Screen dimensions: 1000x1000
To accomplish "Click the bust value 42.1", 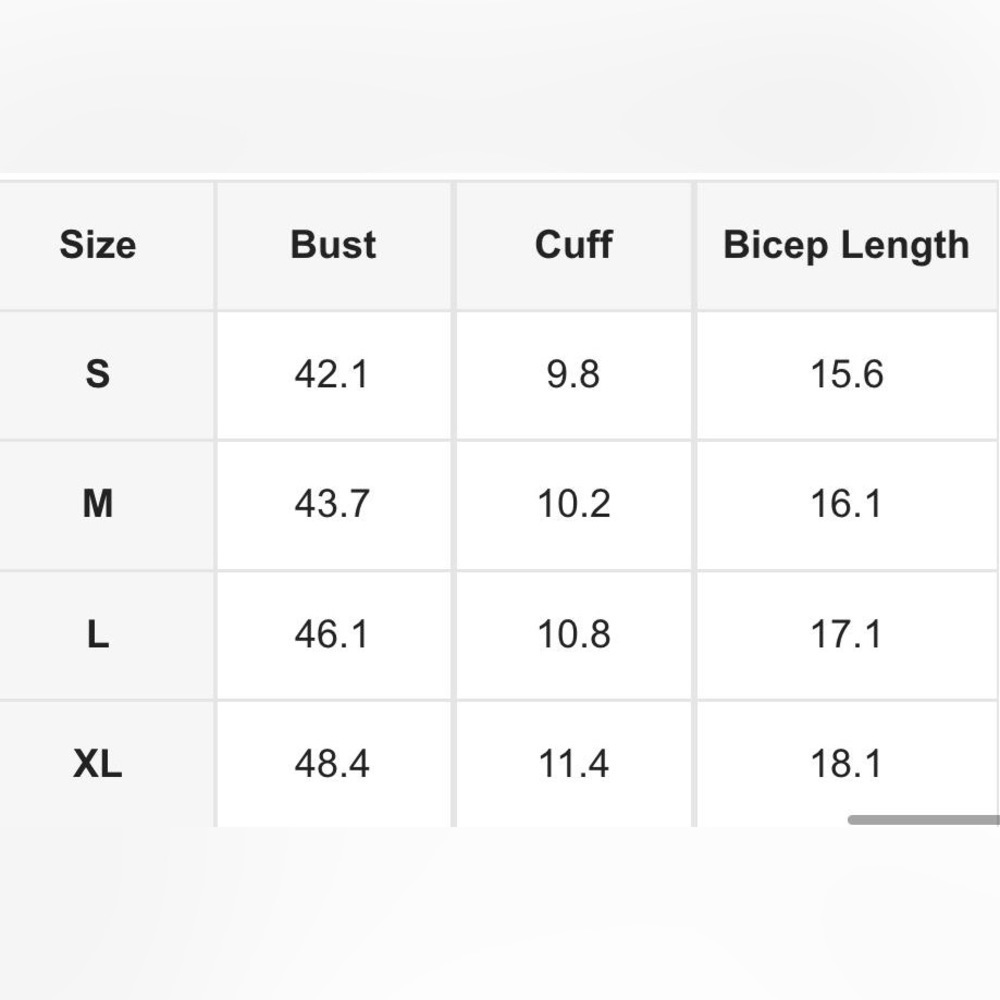I will 332,374.
